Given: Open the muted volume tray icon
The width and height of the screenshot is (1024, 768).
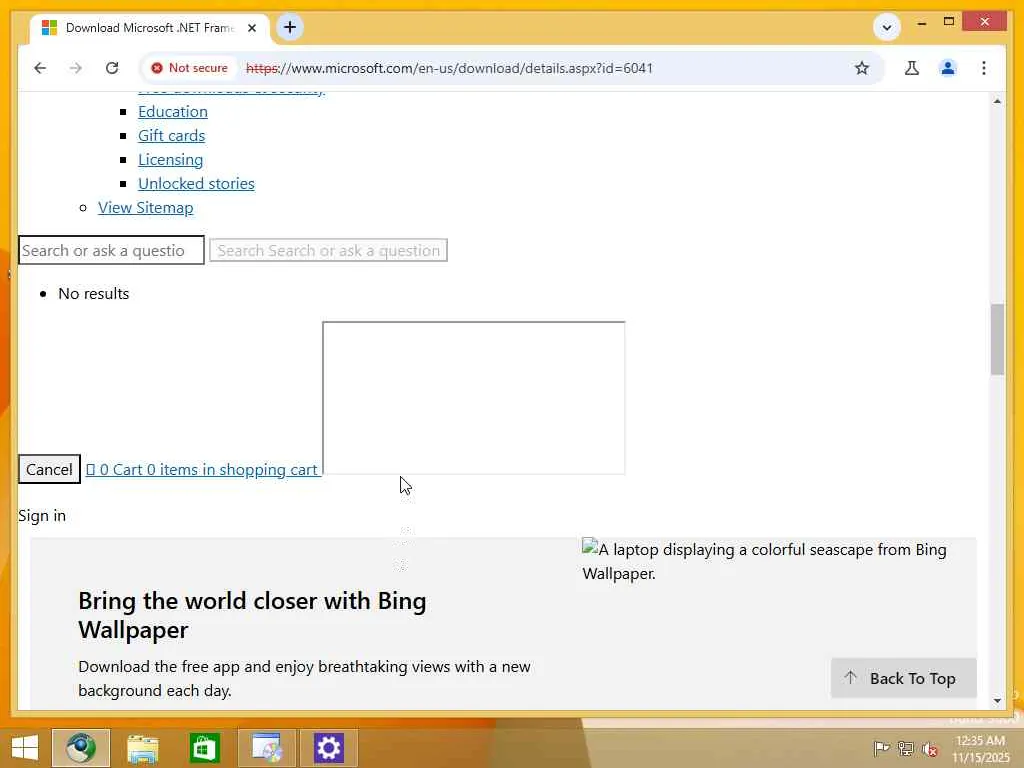Looking at the screenshot, I should point(931,748).
